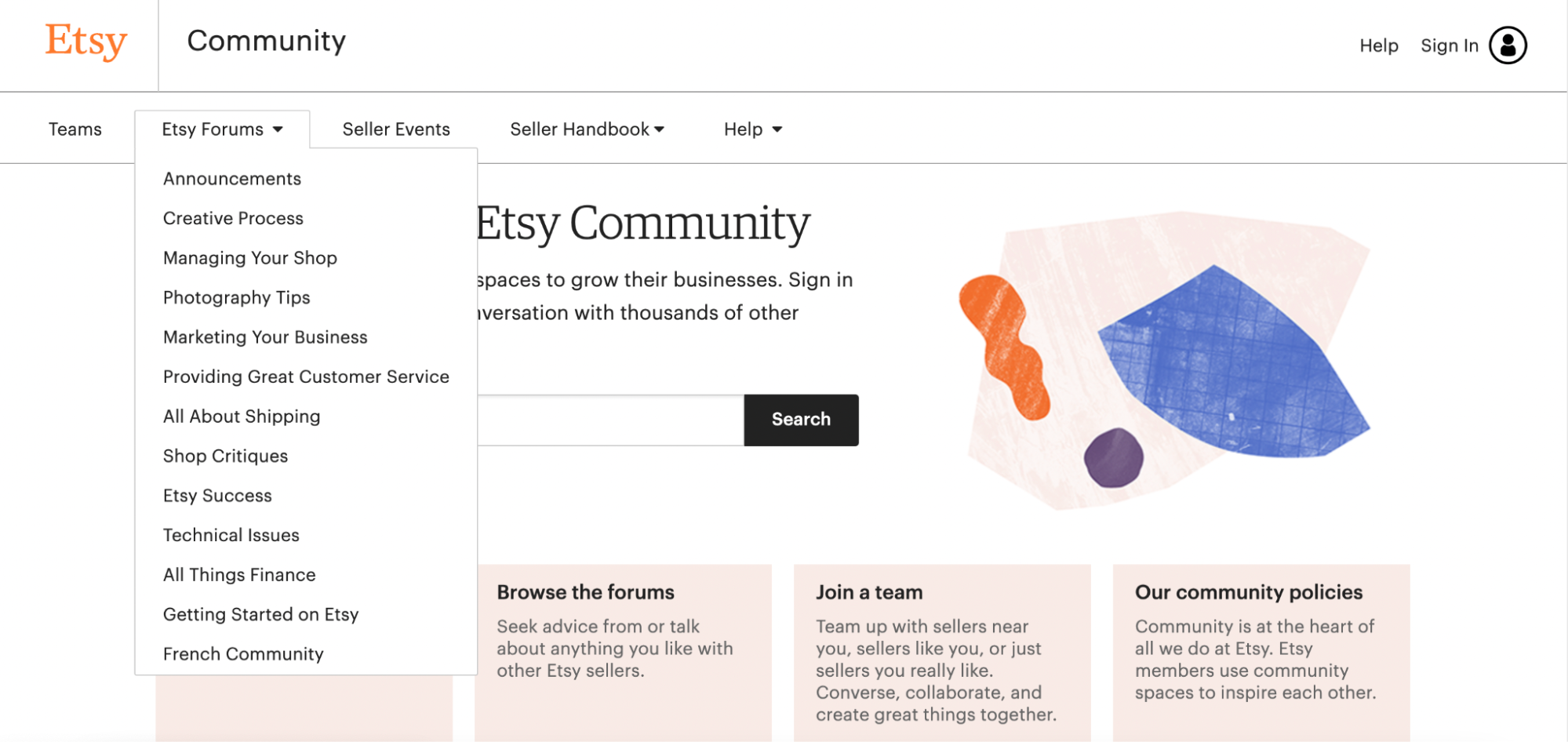1568x742 pixels.
Task: Open the Shop Critiques forum
Action: (224, 456)
